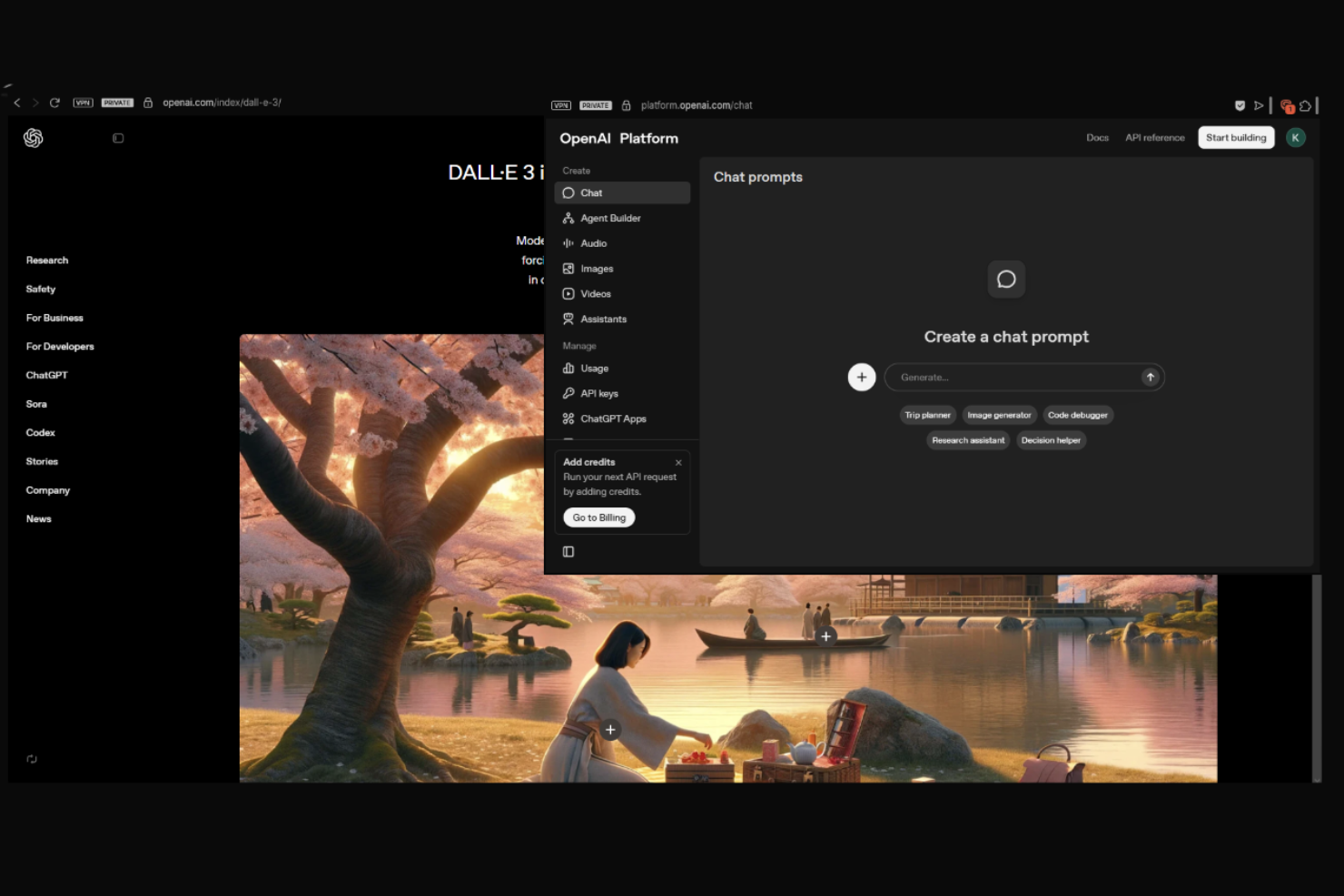The image size is (1344, 896).
Task: Click the lock icon beside openai.com address
Action: point(148,103)
